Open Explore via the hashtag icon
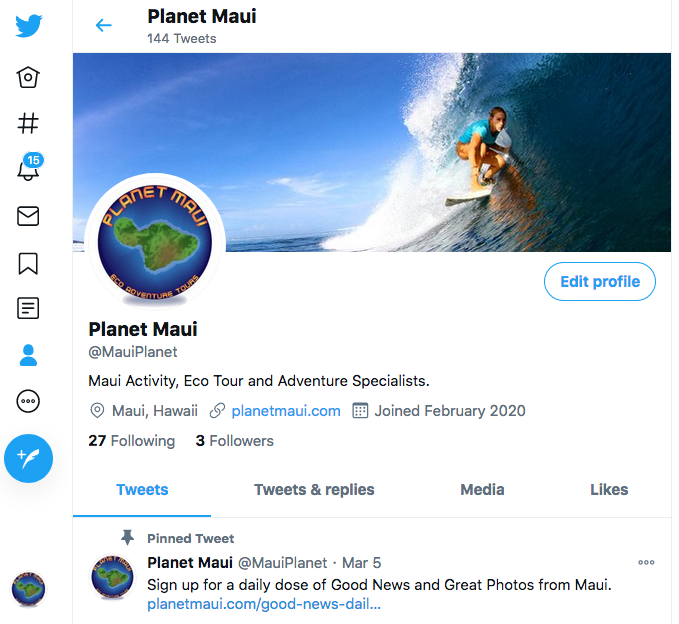 pyautogui.click(x=28, y=123)
